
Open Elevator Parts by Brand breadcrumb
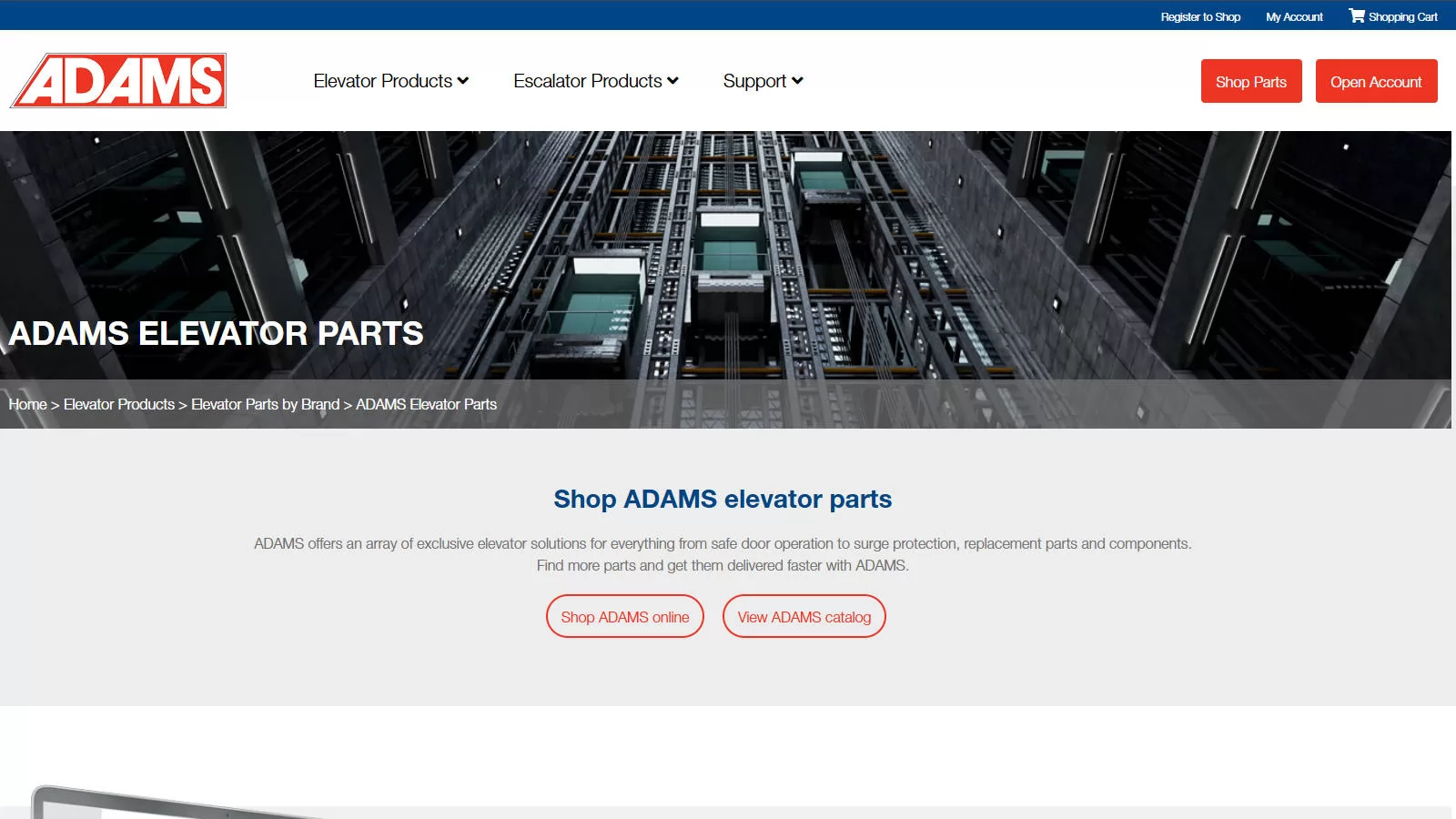pyautogui.click(x=265, y=404)
